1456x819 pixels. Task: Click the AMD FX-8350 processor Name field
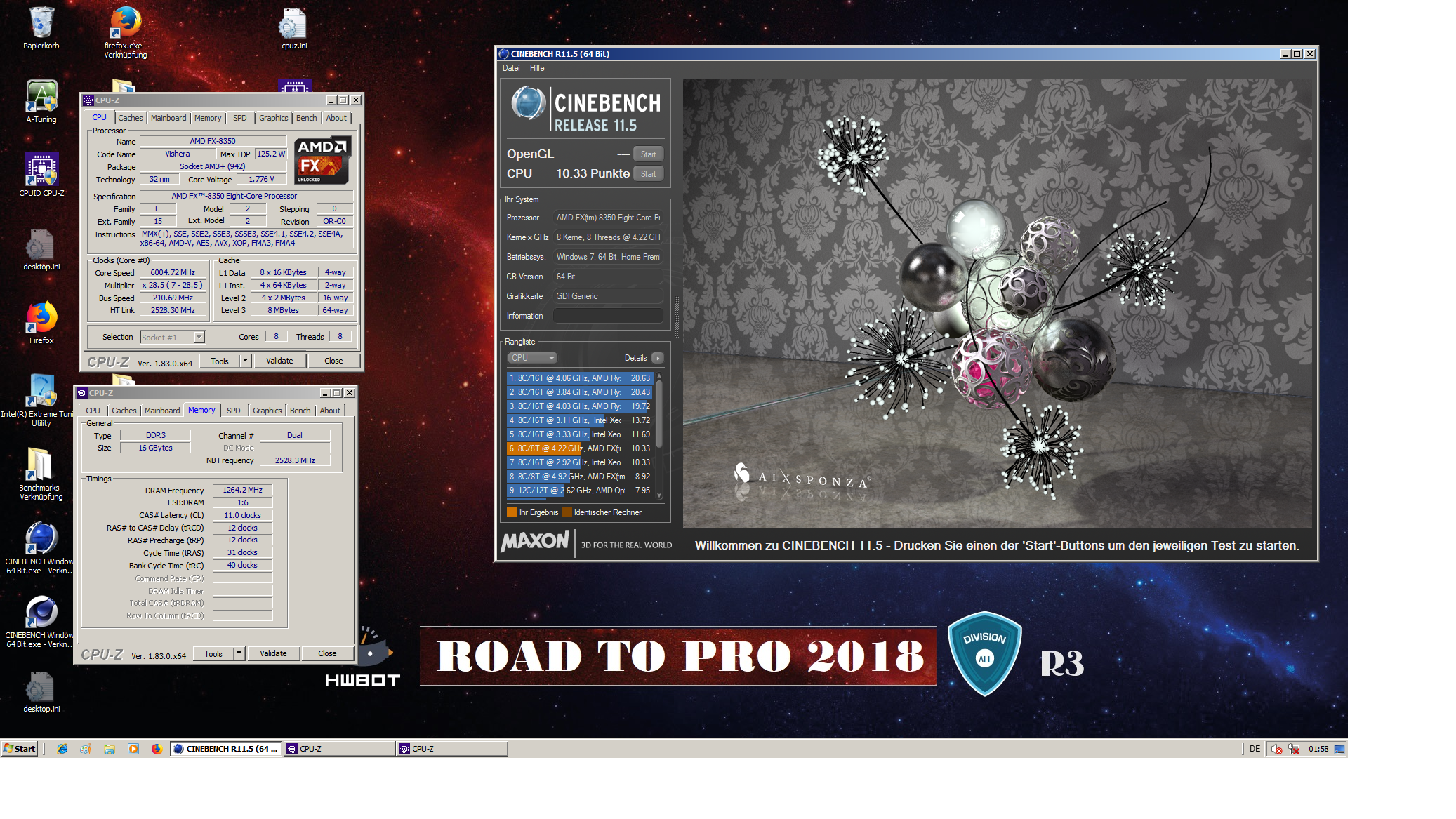(213, 142)
